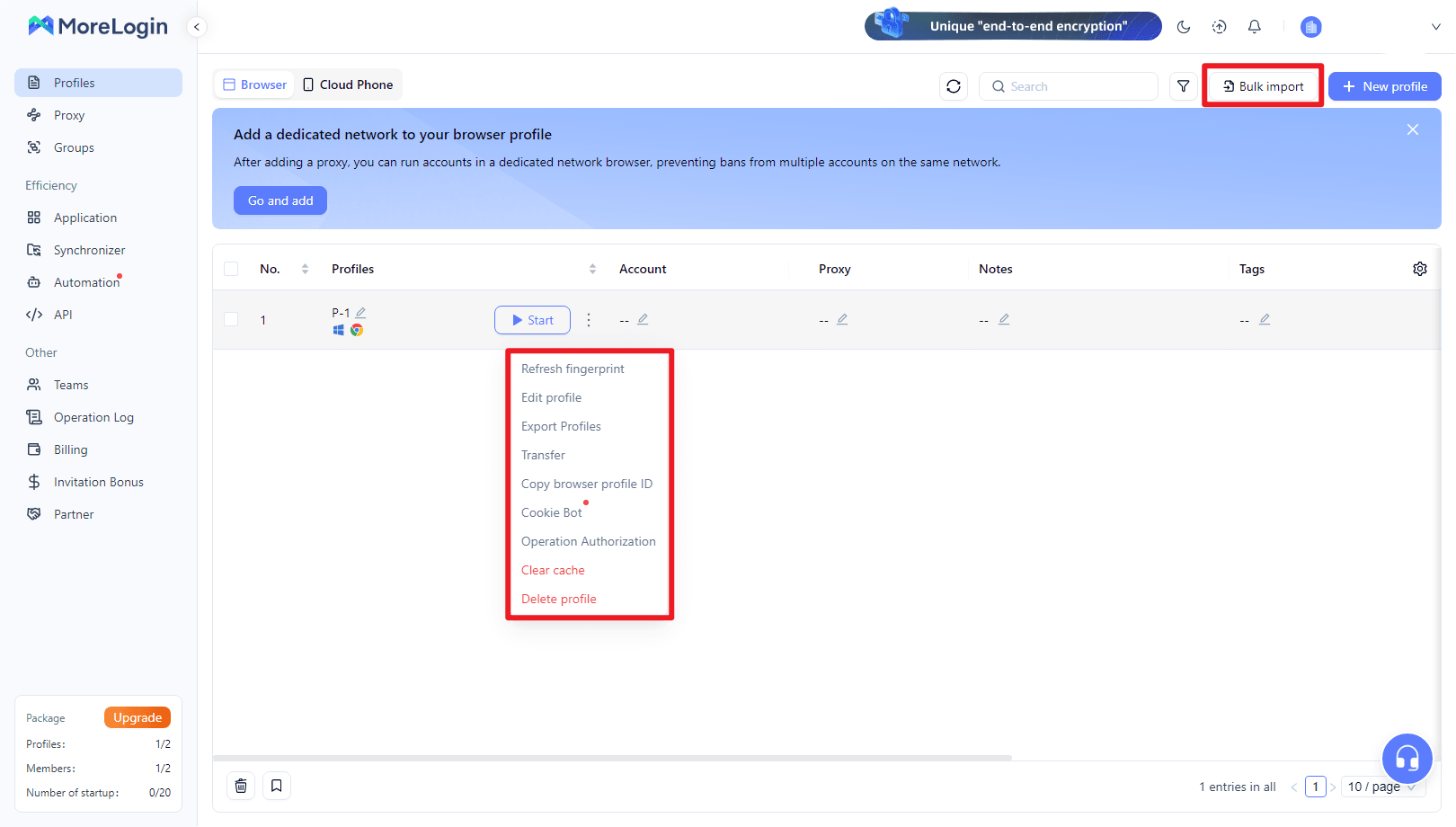1456x827 pixels.
Task: Click the Go and add button
Action: [280, 200]
